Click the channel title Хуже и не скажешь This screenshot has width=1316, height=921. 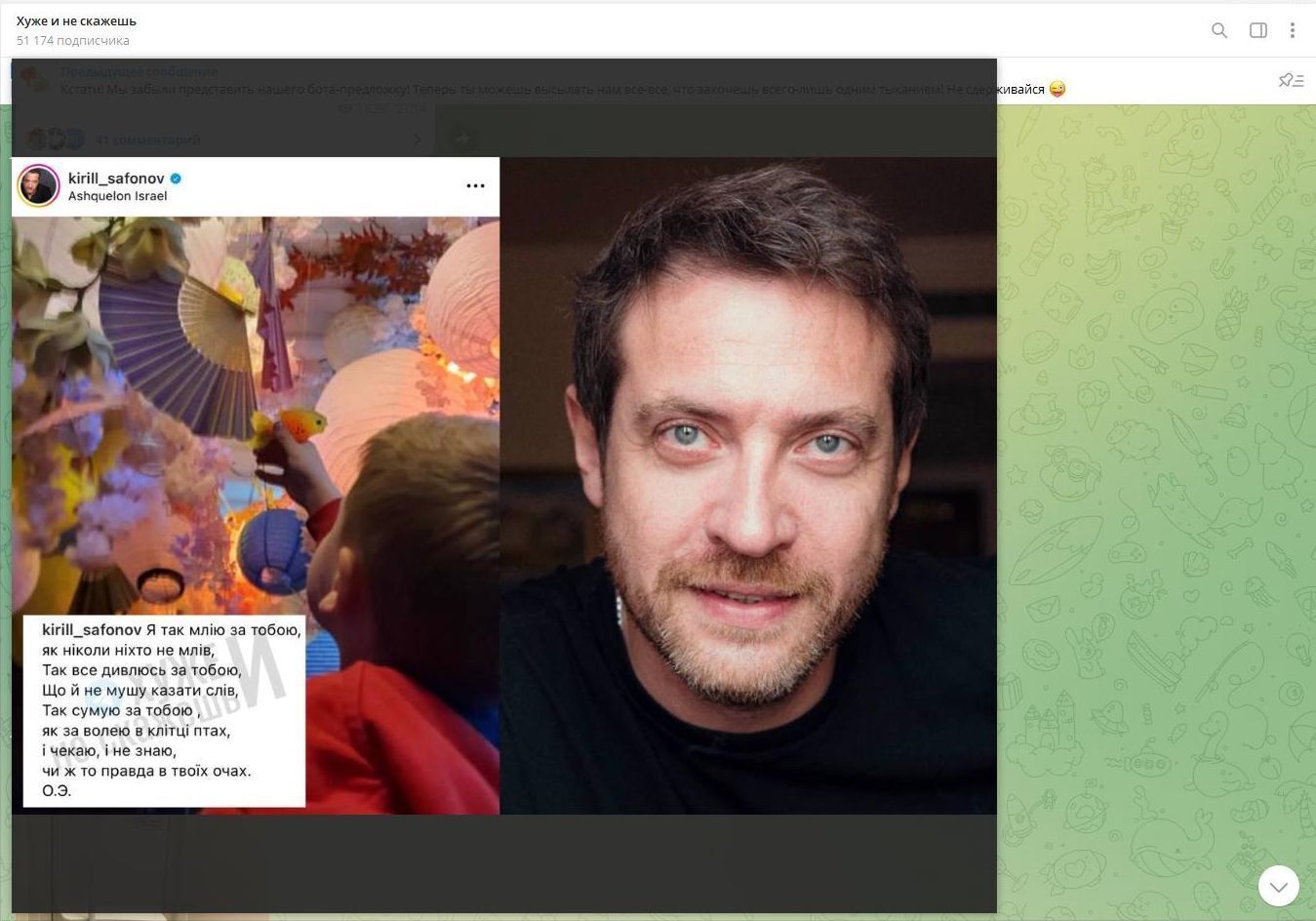click(x=76, y=20)
